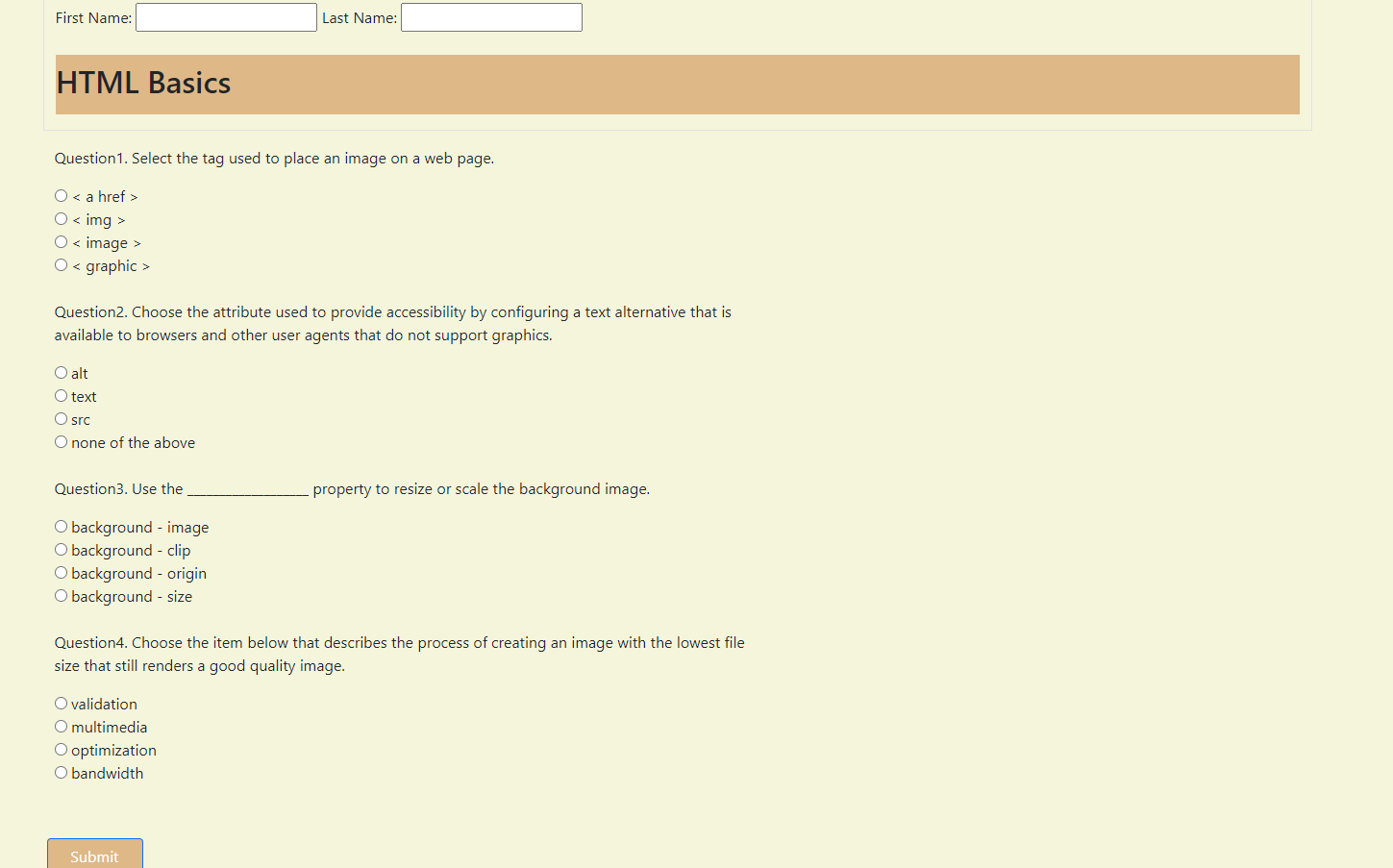This screenshot has height=868, width=1393.
Task: Choose < image > for Question 1
Action: pyautogui.click(x=61, y=241)
